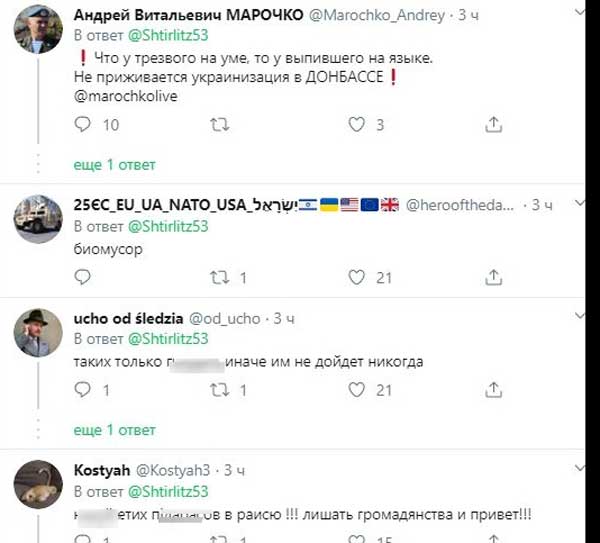Share ucho od śledzia's tweet
Image resolution: width=600 pixels, height=543 pixels.
(492, 391)
